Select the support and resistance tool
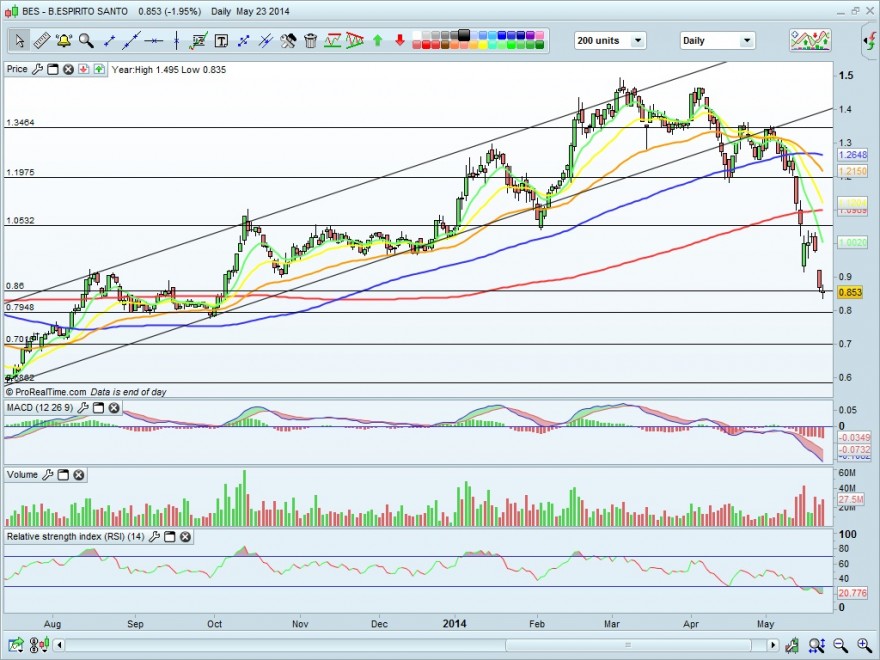 pos(332,40)
